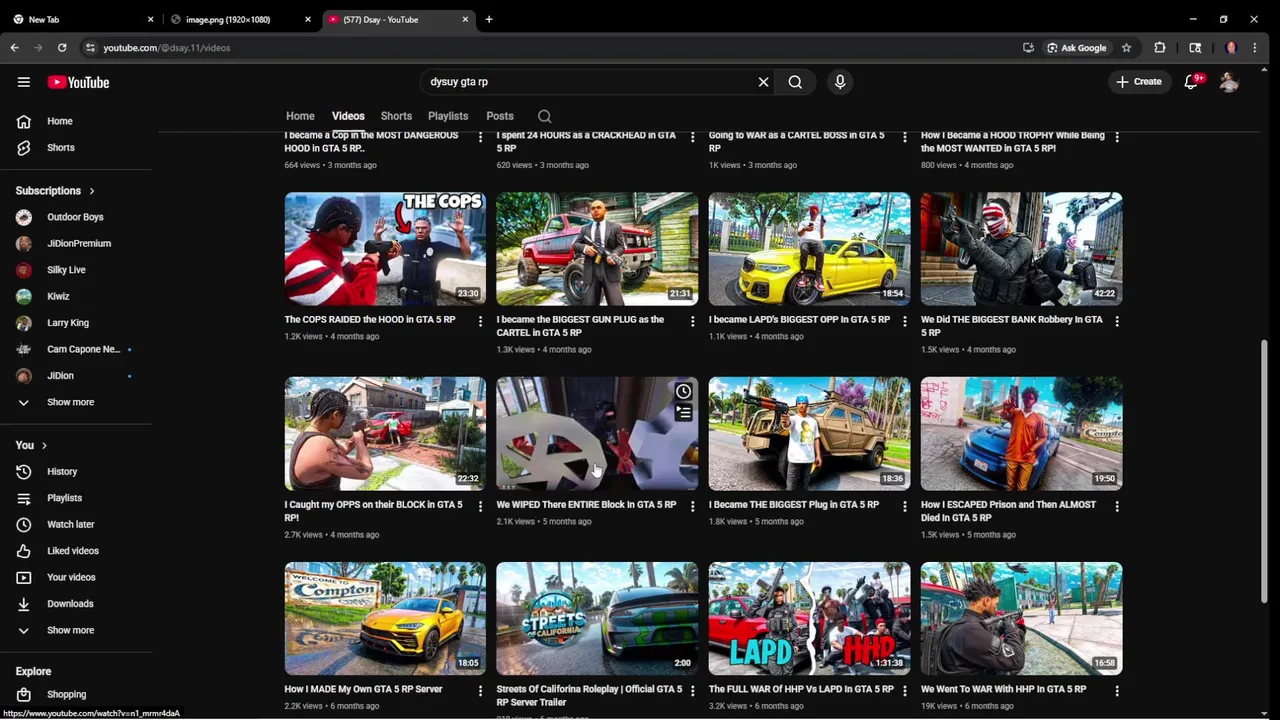The image size is (1280, 720).
Task: Switch to the New Tab browser tab
Action: coord(82,19)
